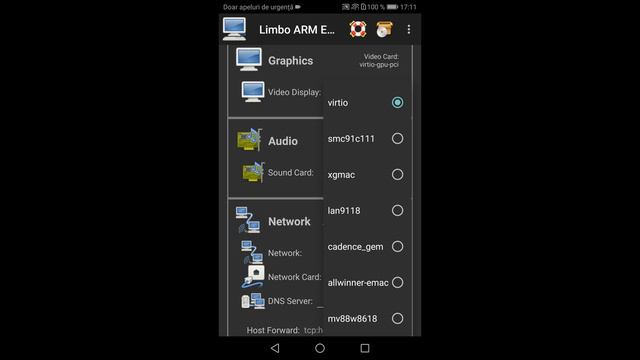Select the virtio radio button
This screenshot has height=360, width=640.
coord(397,102)
